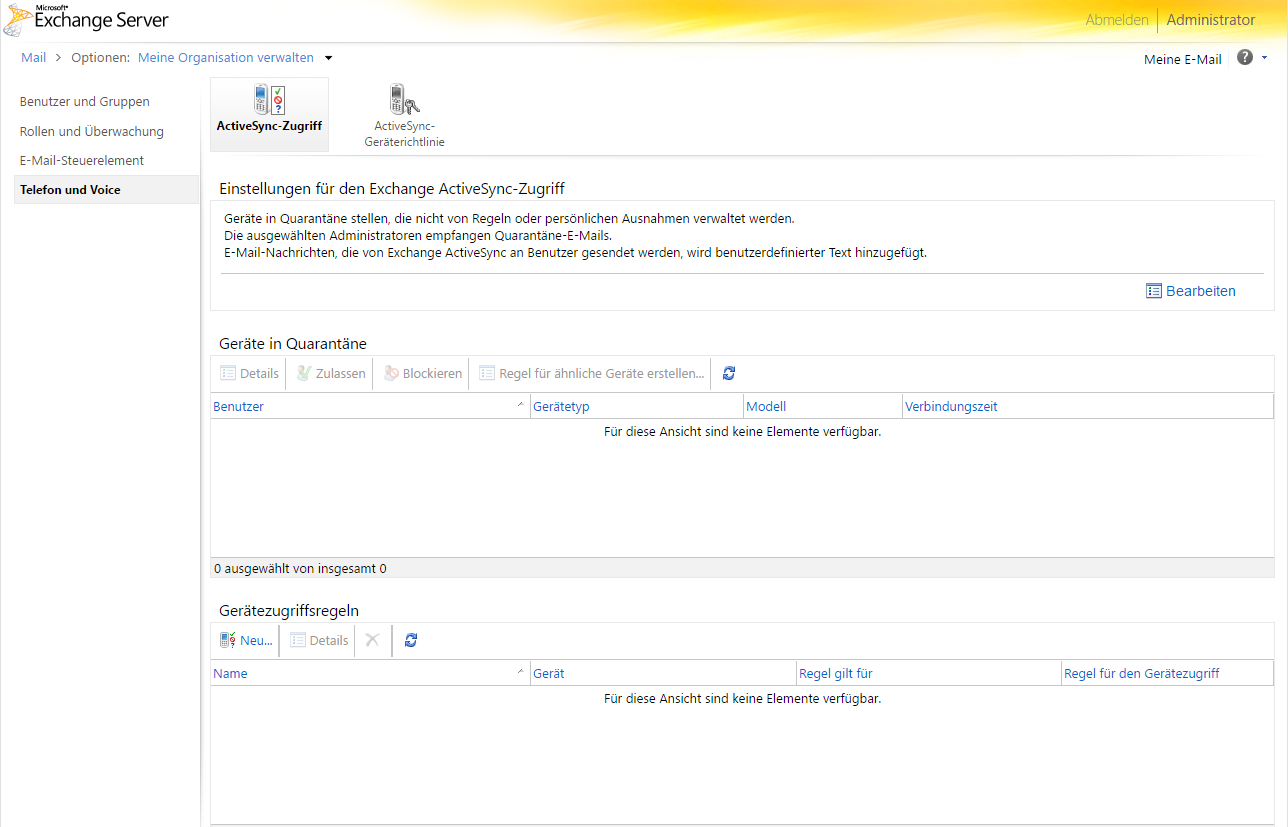Click Abmelden to sign out

click(x=1117, y=20)
